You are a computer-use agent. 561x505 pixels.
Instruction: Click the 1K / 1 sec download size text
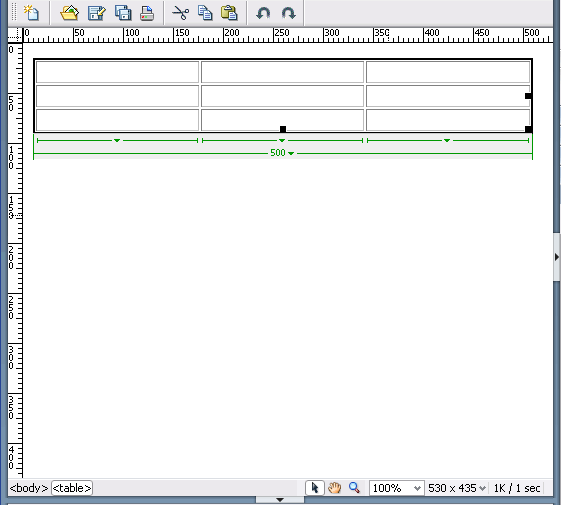coord(517,488)
